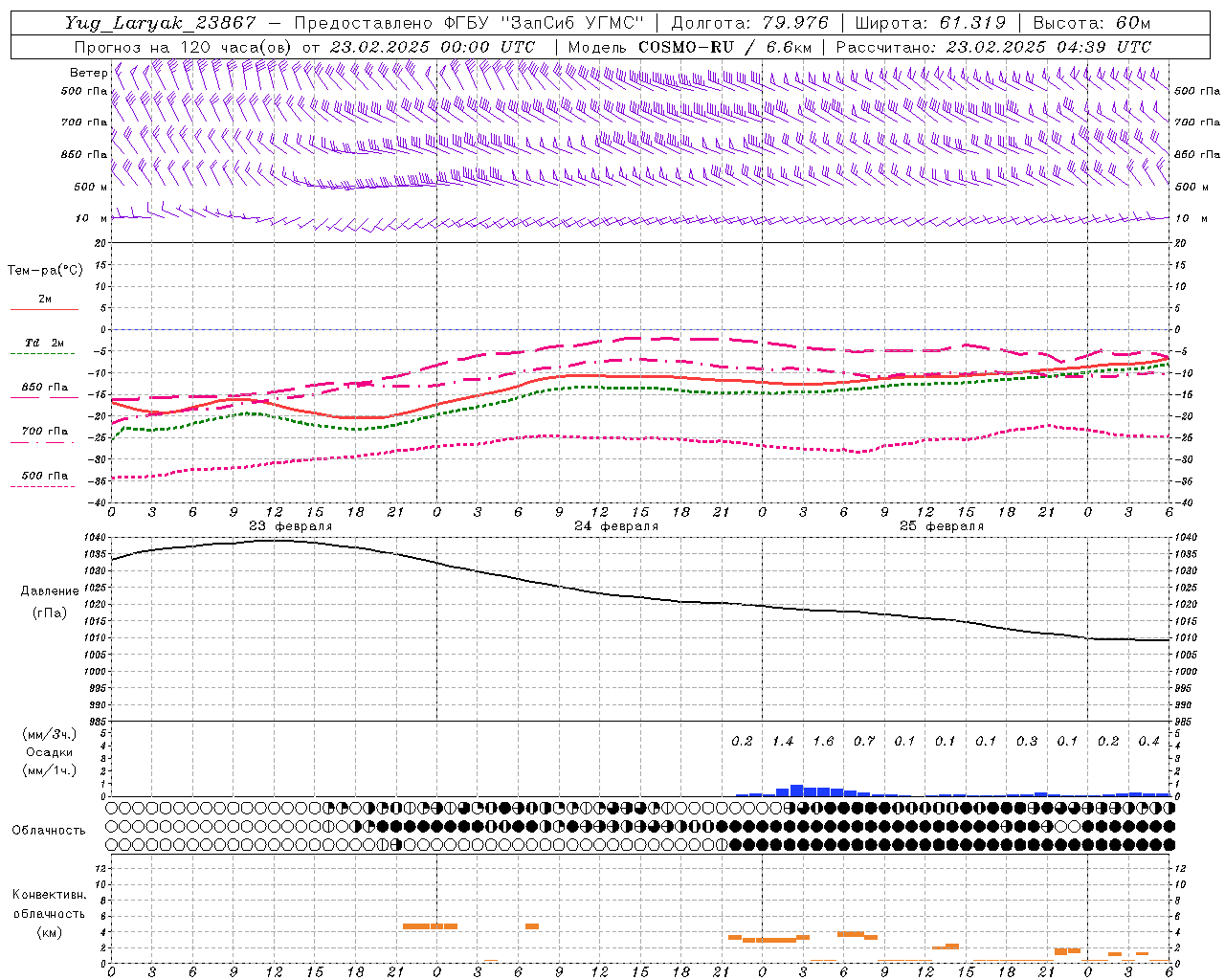Click the "Облачность" cloud cover label

coord(49,831)
